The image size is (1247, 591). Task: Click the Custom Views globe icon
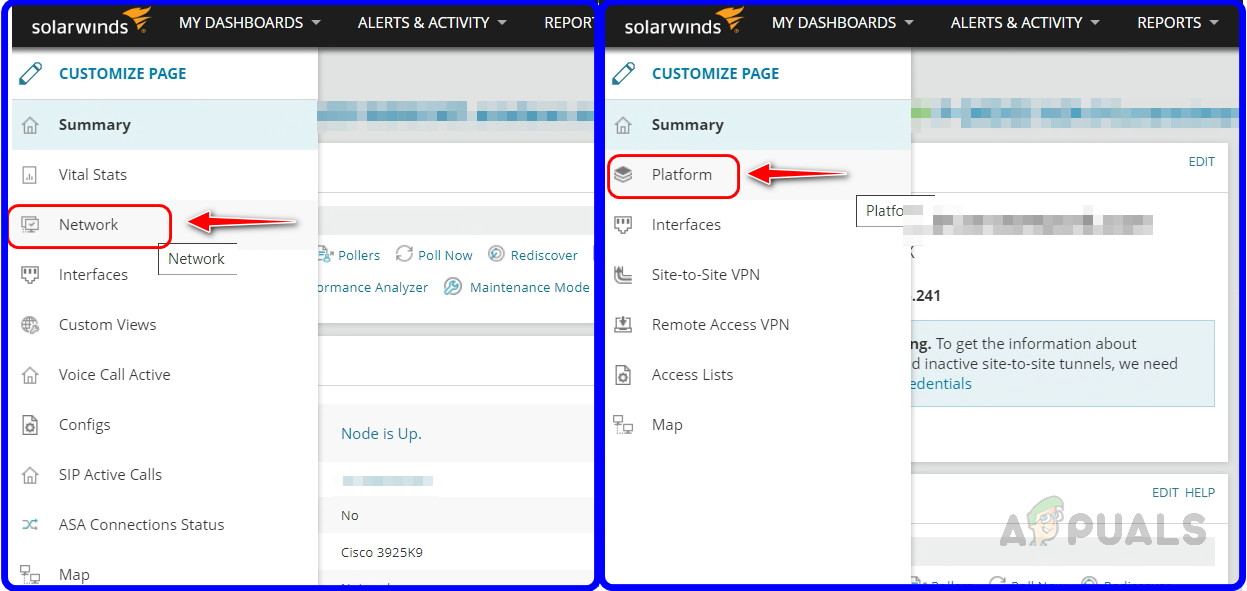(30, 325)
